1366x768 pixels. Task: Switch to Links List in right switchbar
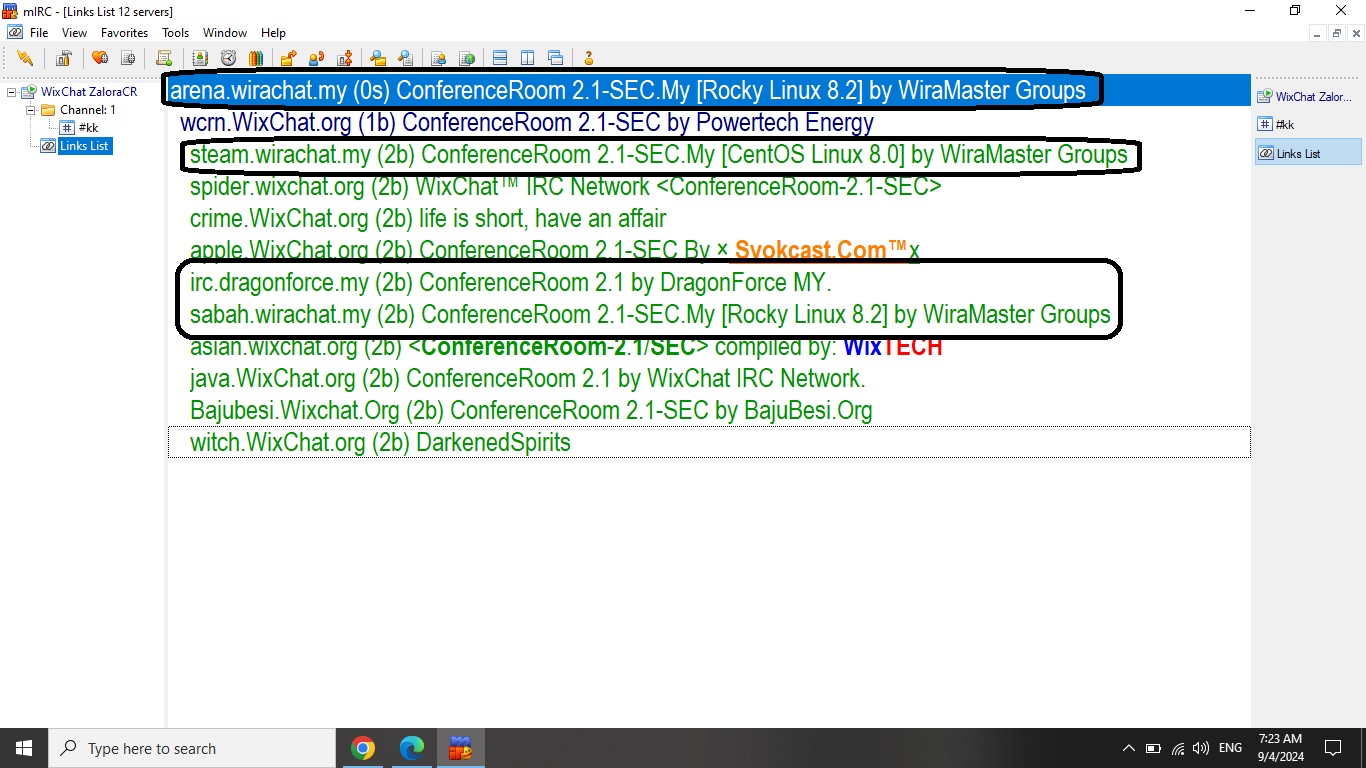pos(1308,153)
